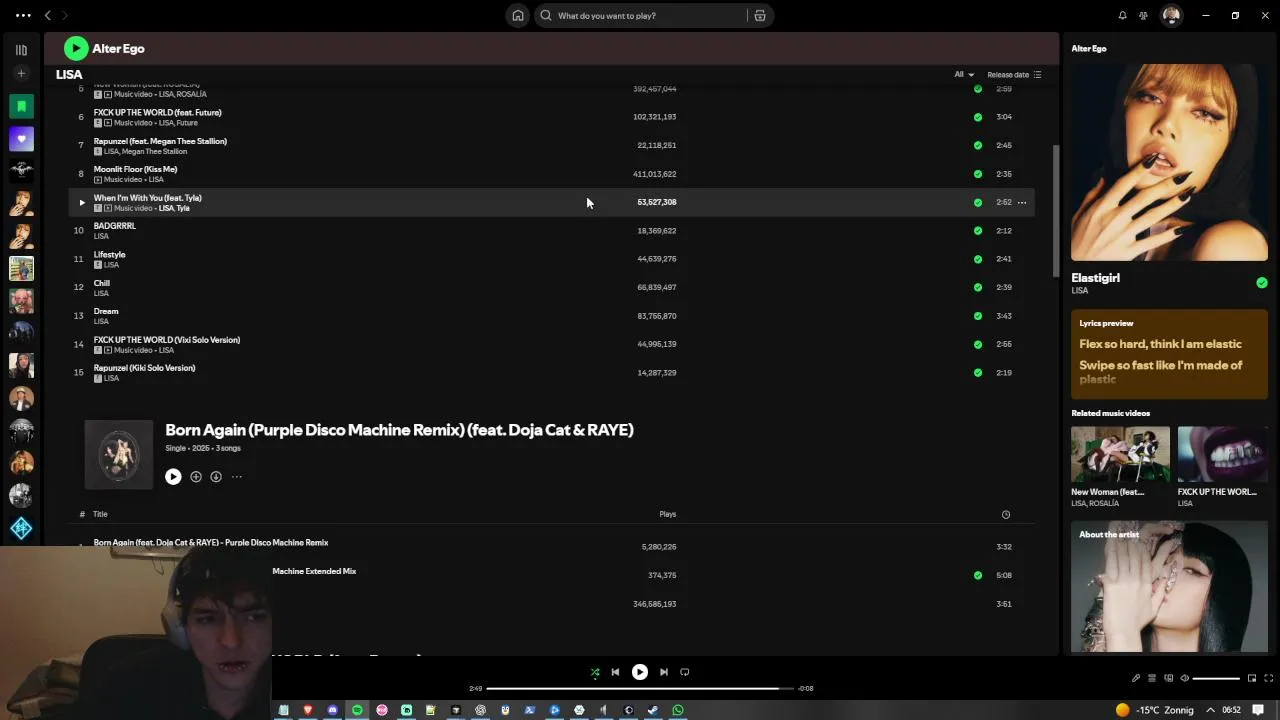
Task: Click the LISA artist link under Elastigirl
Action: [1079, 291]
